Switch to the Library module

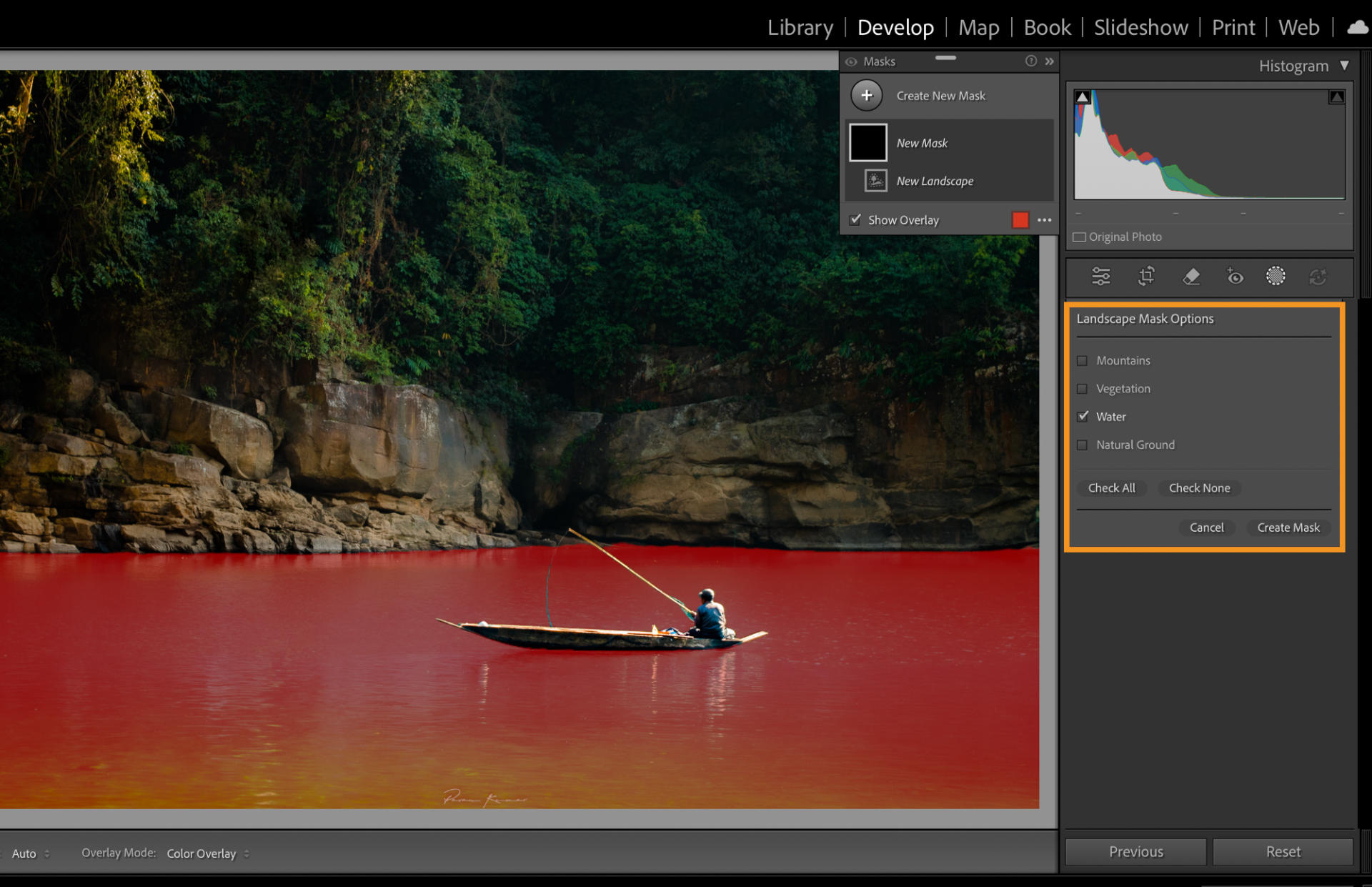(x=800, y=27)
